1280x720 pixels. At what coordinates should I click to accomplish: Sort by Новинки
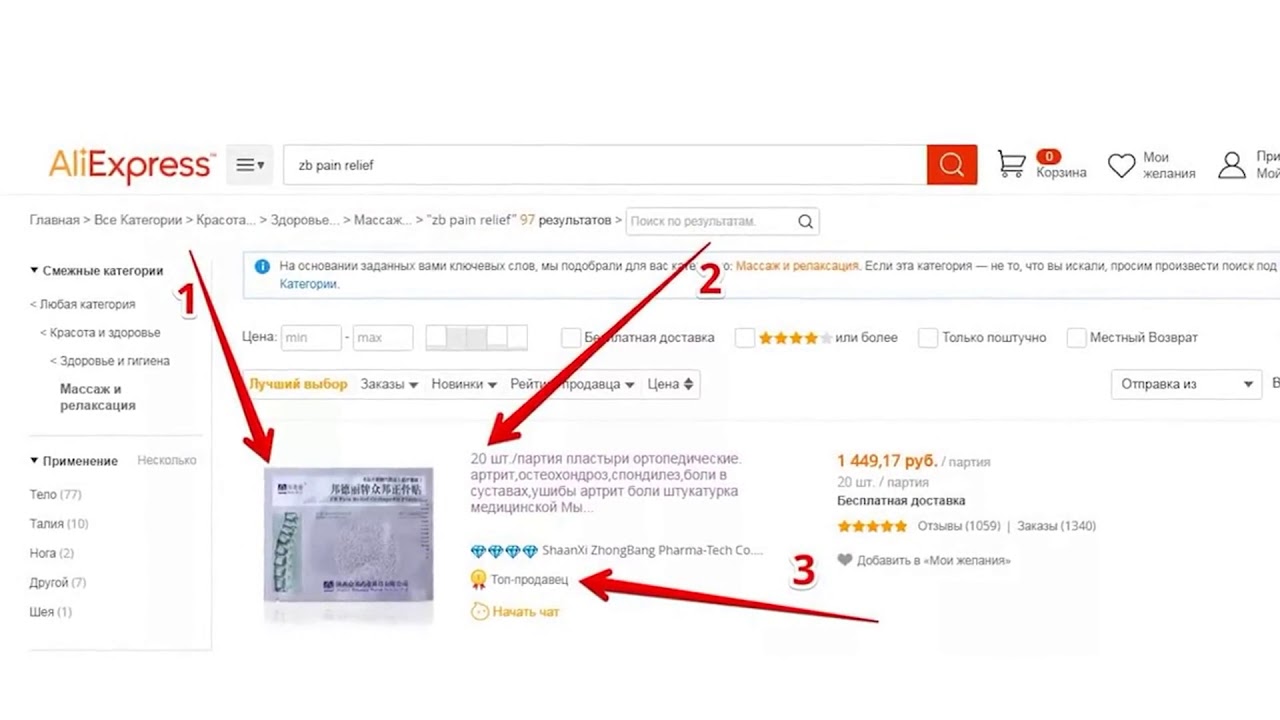click(x=464, y=384)
